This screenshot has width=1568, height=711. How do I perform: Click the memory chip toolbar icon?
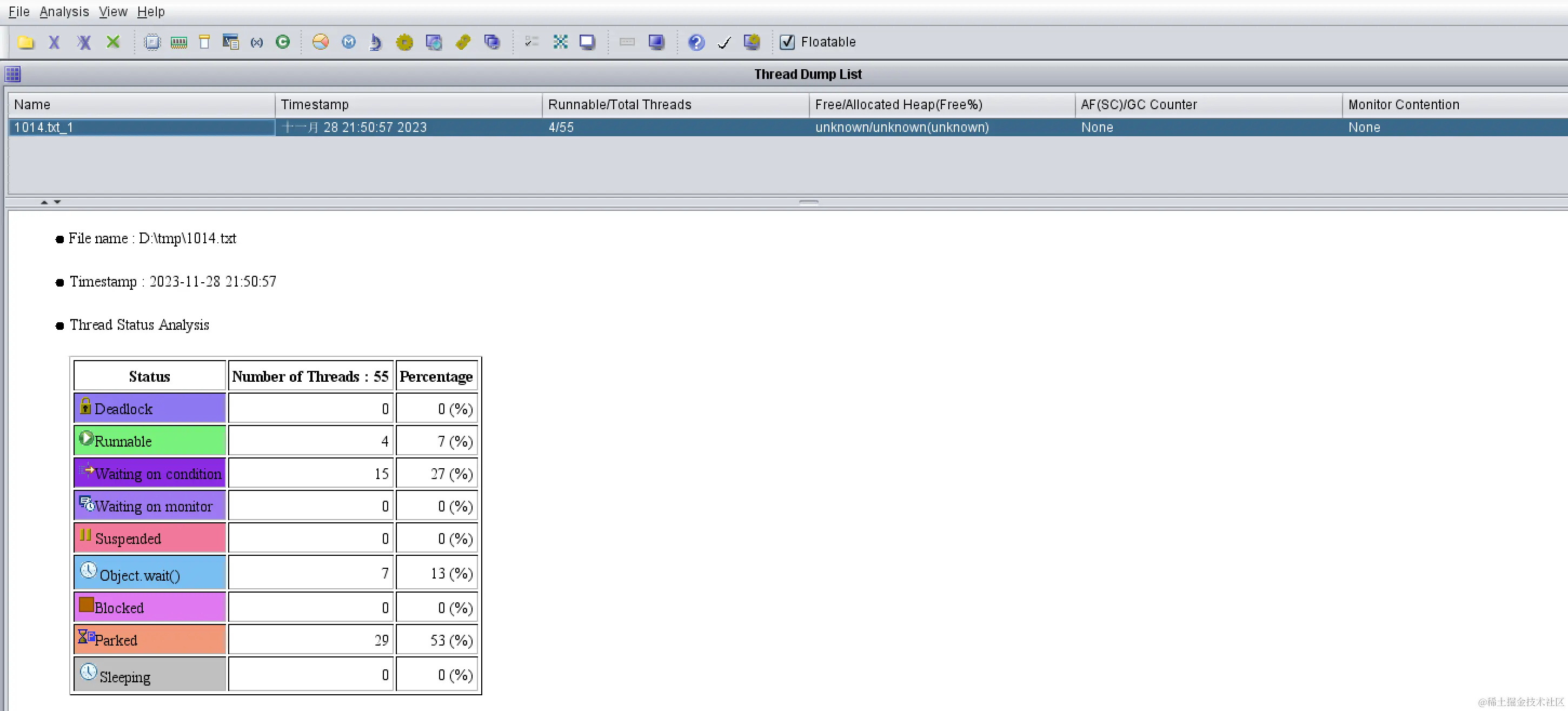(x=179, y=42)
